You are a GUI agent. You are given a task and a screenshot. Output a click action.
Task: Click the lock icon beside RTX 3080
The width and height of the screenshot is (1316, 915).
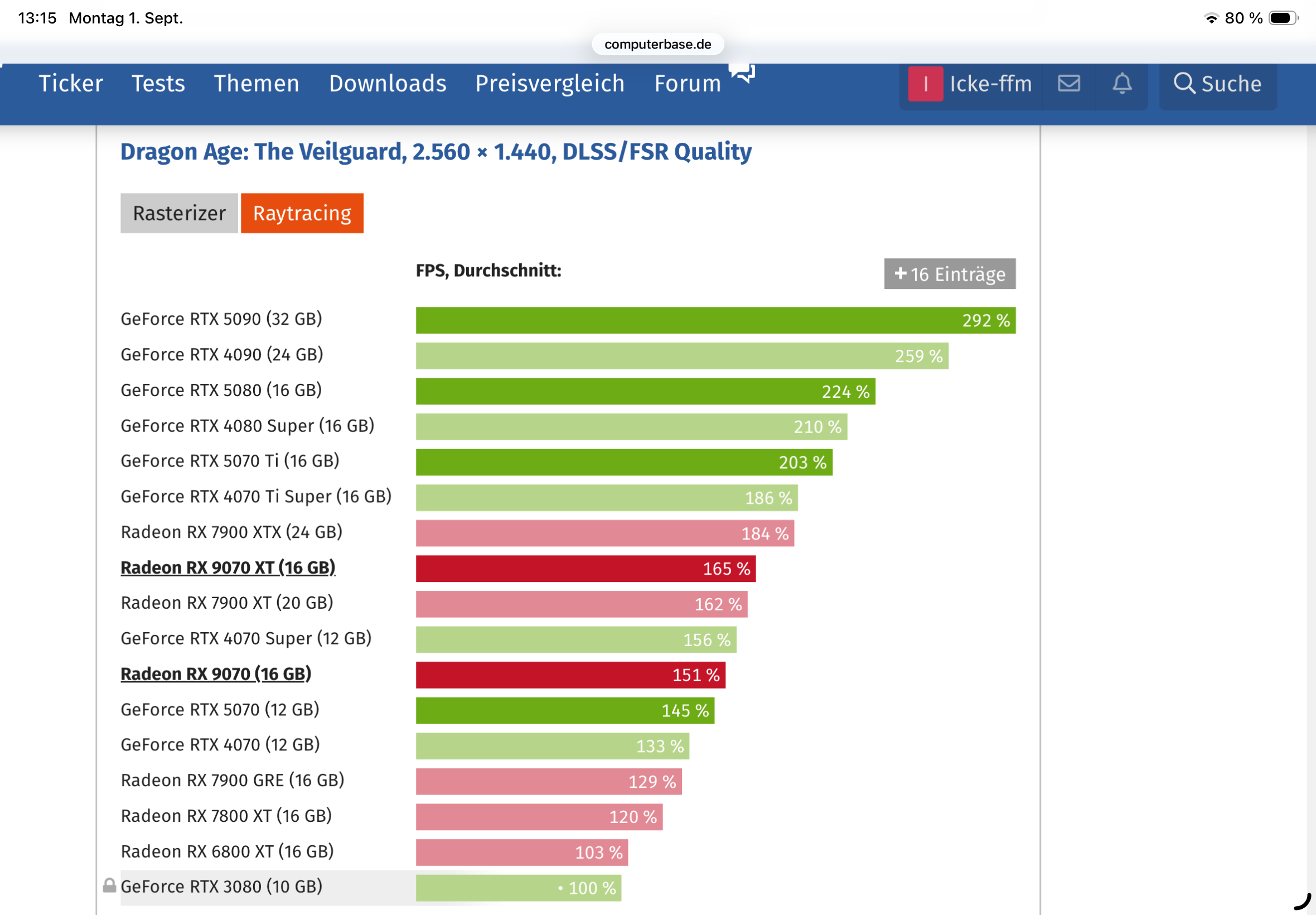[x=109, y=886]
